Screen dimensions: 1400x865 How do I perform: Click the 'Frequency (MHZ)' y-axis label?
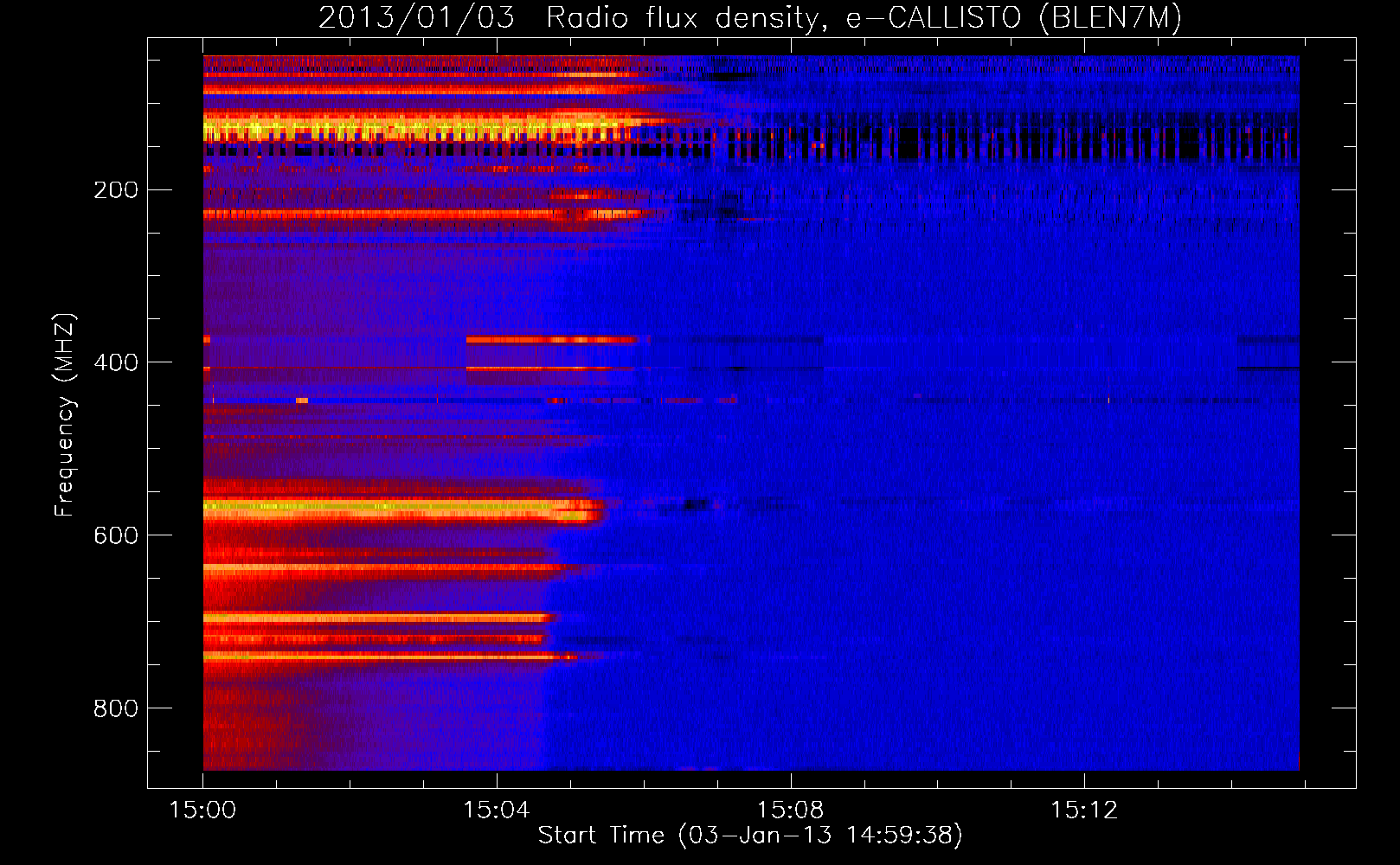tap(65, 414)
